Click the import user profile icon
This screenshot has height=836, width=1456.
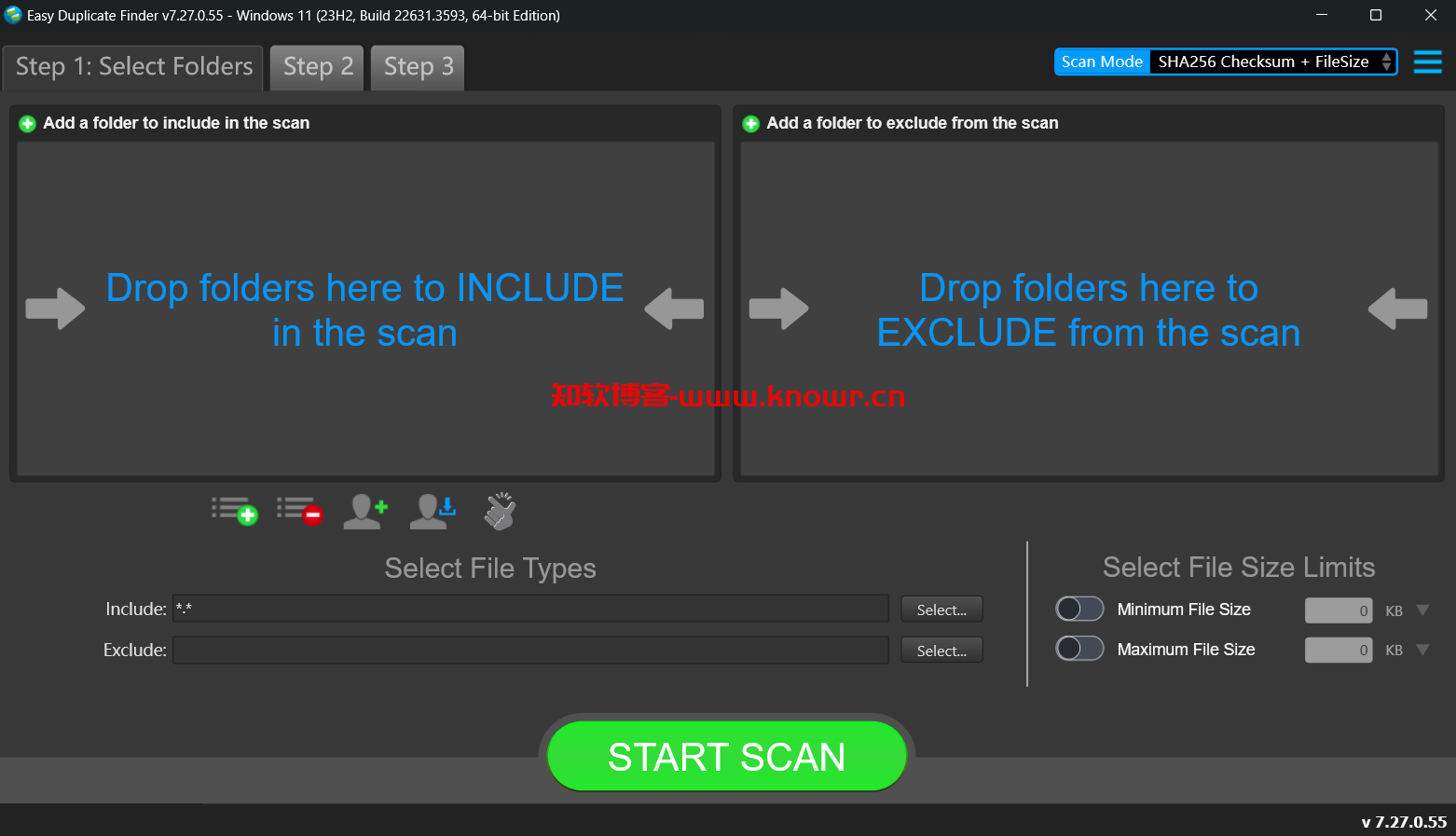[x=433, y=511]
